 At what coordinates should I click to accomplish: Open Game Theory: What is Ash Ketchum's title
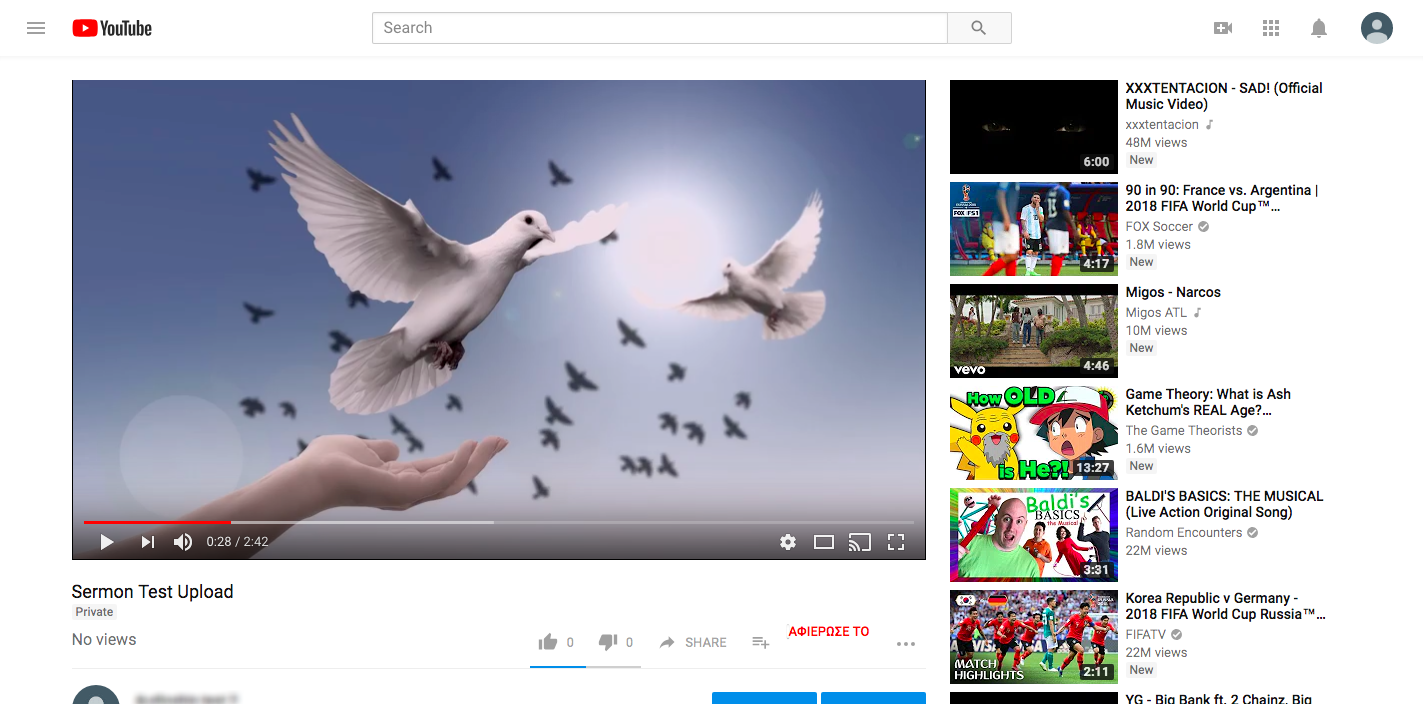coord(1208,402)
